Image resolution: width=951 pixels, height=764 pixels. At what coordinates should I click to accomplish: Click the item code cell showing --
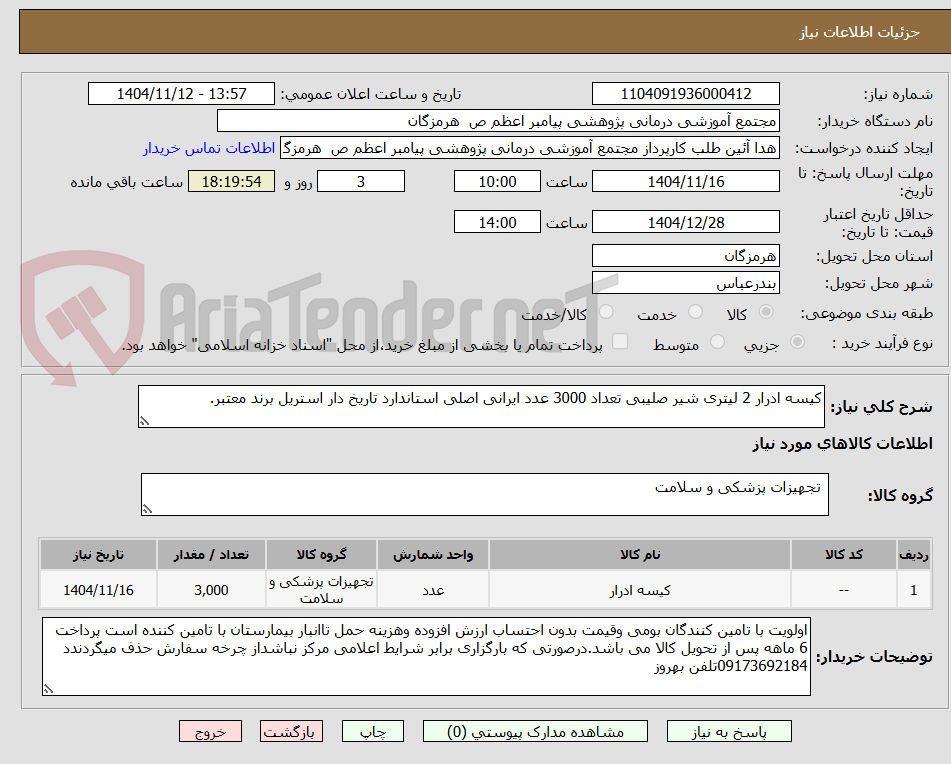pos(844,590)
